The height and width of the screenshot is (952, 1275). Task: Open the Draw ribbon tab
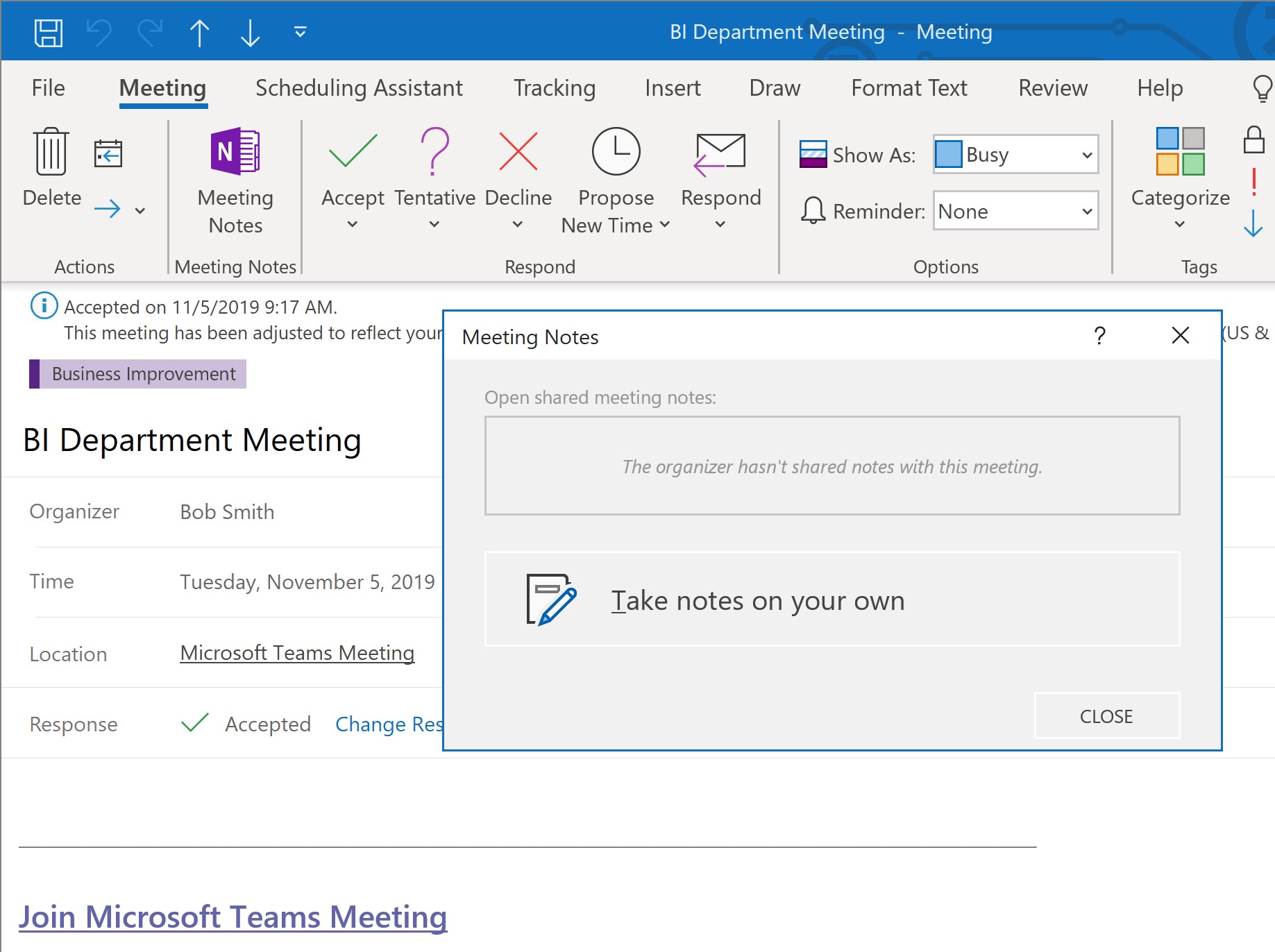point(775,88)
